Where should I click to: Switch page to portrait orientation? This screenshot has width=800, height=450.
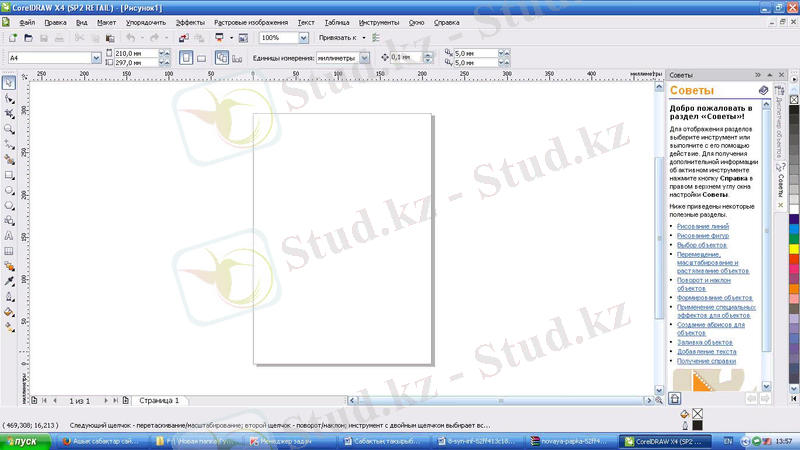click(x=186, y=58)
